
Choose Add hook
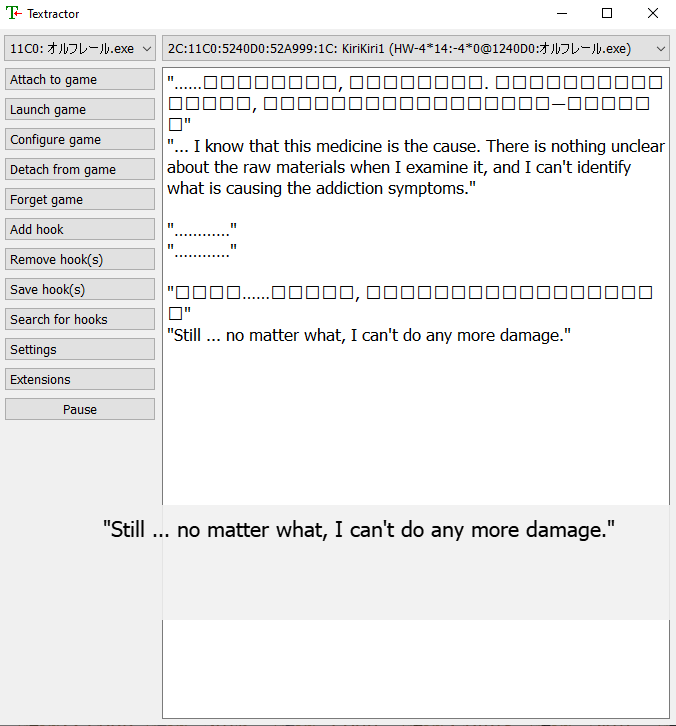pyautogui.click(x=80, y=230)
